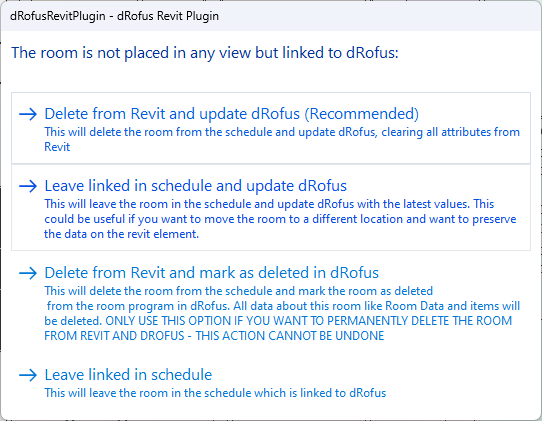Click description mentioning clearing all attributes from Revit
The image size is (542, 421).
click(x=282, y=139)
